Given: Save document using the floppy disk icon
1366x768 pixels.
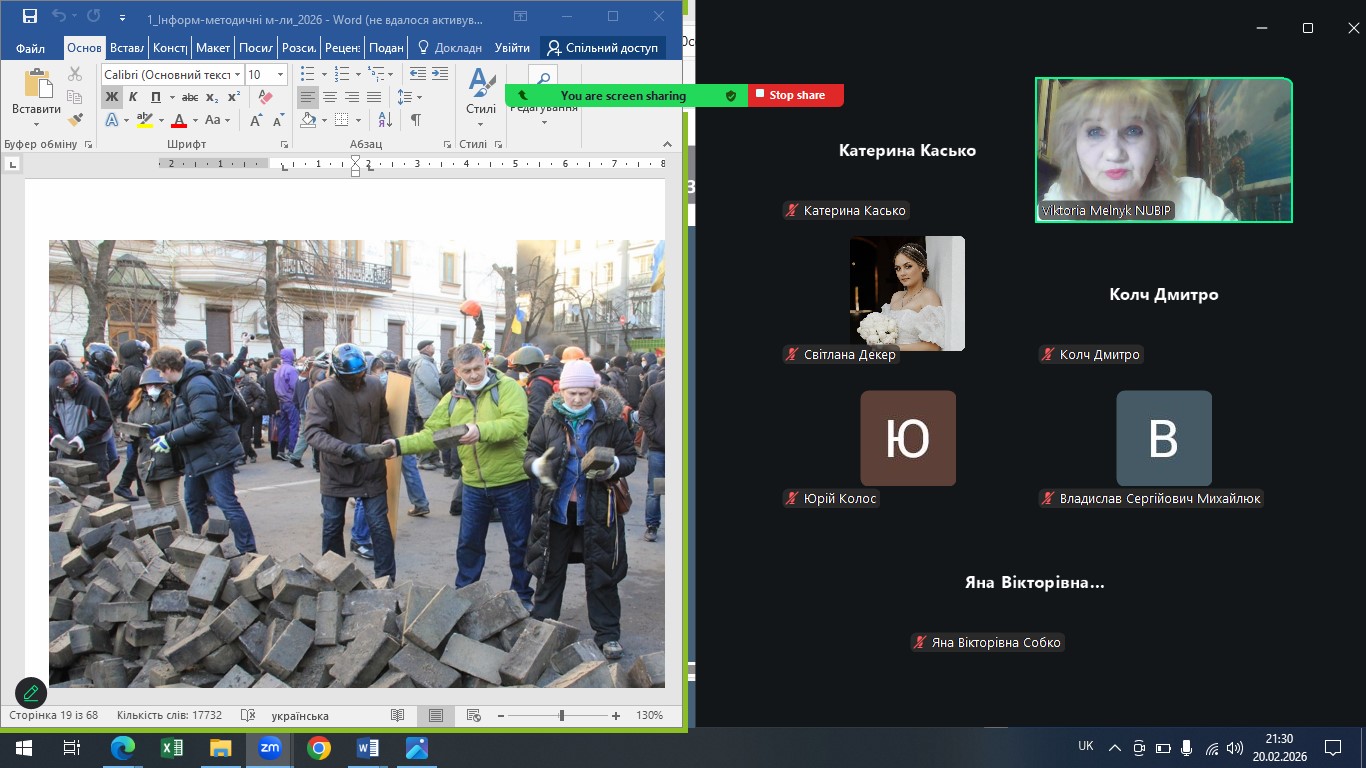Looking at the screenshot, I should coord(29,17).
